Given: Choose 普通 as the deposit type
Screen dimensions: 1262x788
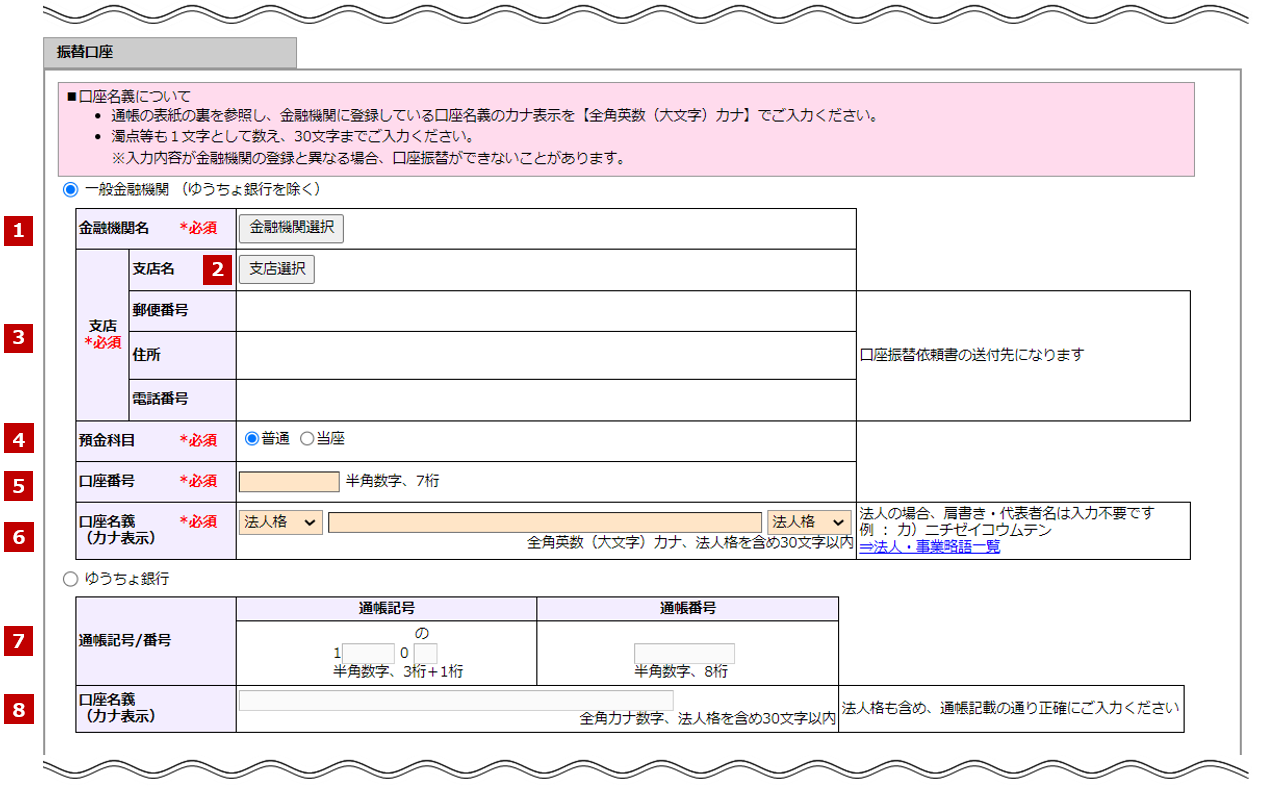Looking at the screenshot, I should click(252, 439).
